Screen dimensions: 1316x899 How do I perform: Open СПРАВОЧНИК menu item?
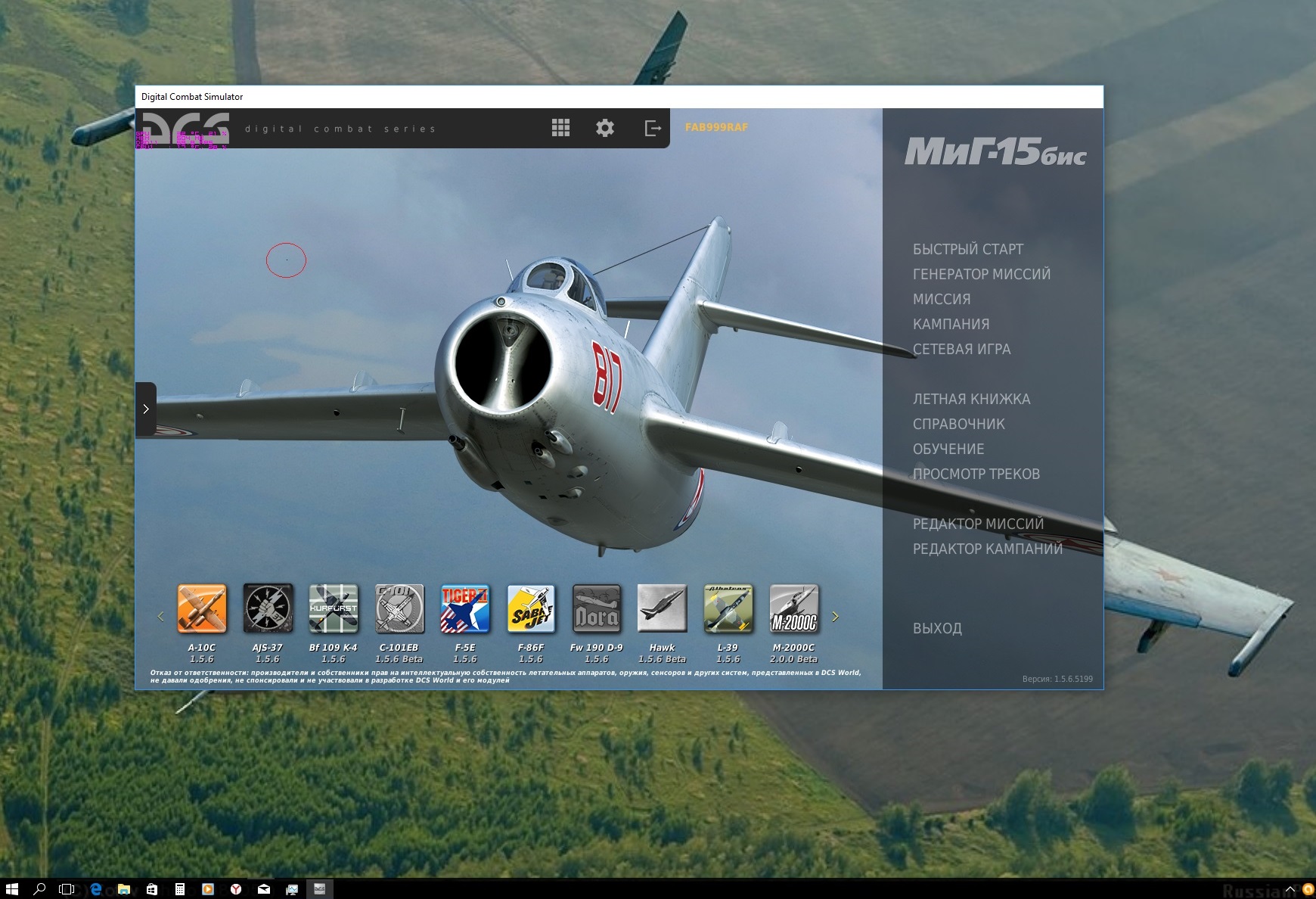click(959, 424)
